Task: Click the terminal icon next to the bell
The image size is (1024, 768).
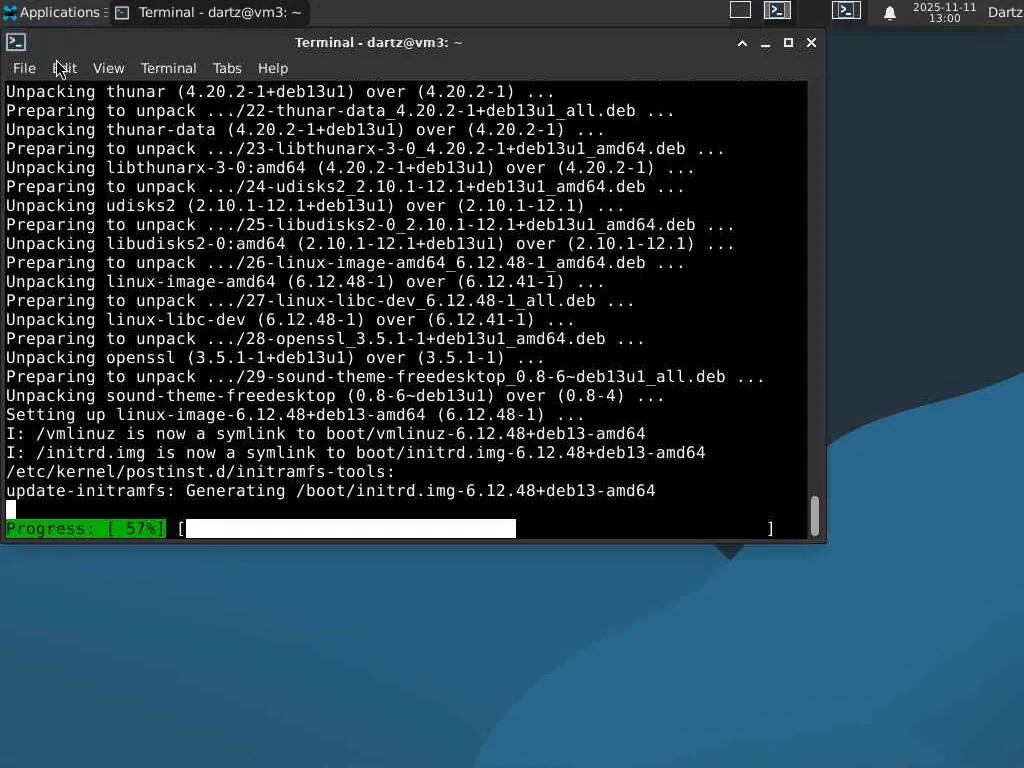Action: 846,10
